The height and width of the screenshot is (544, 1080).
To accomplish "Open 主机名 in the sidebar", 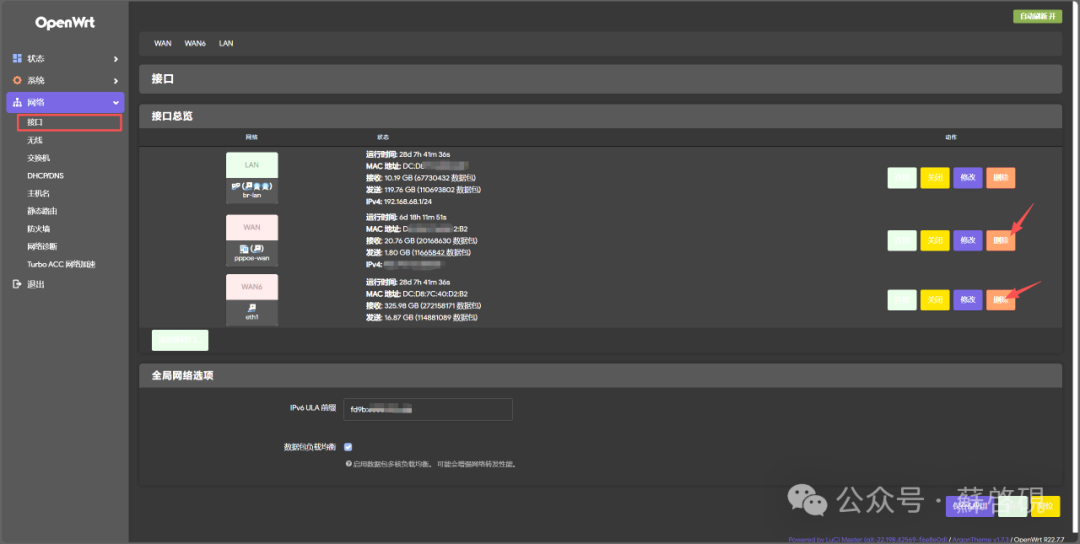I will pyautogui.click(x=39, y=193).
